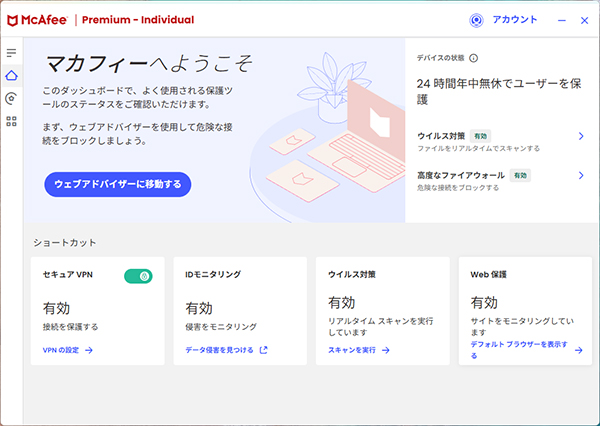This screenshot has height=426, width=600.
Task: Open the アカウント menu
Action: pyautogui.click(x=515, y=20)
